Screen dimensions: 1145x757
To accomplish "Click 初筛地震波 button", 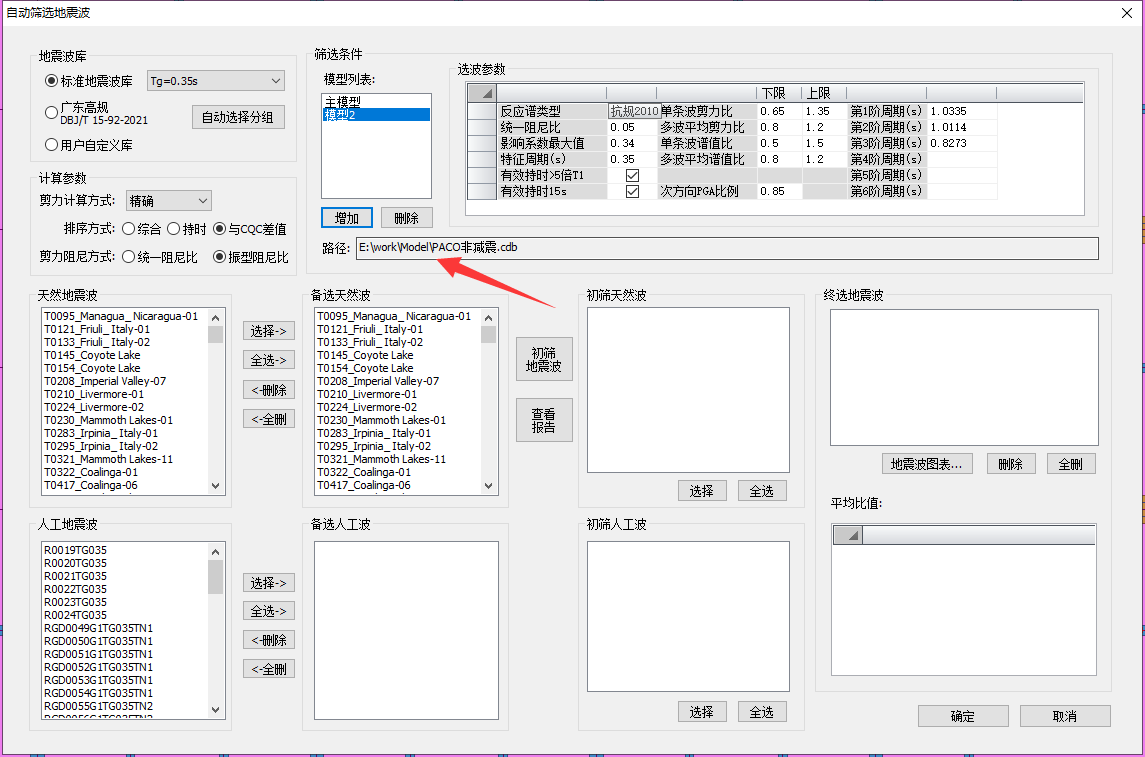I will 544,359.
